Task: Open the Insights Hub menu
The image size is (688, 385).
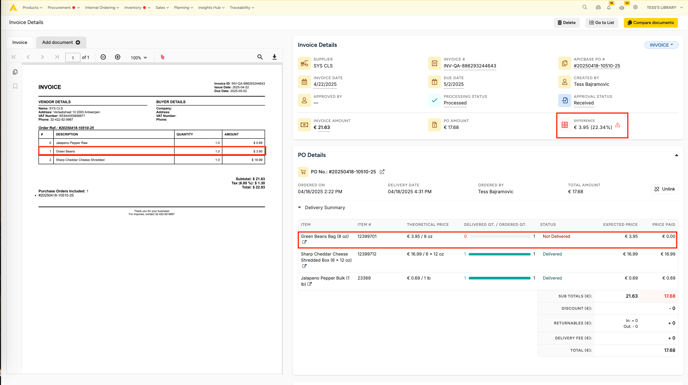Action: [211, 8]
